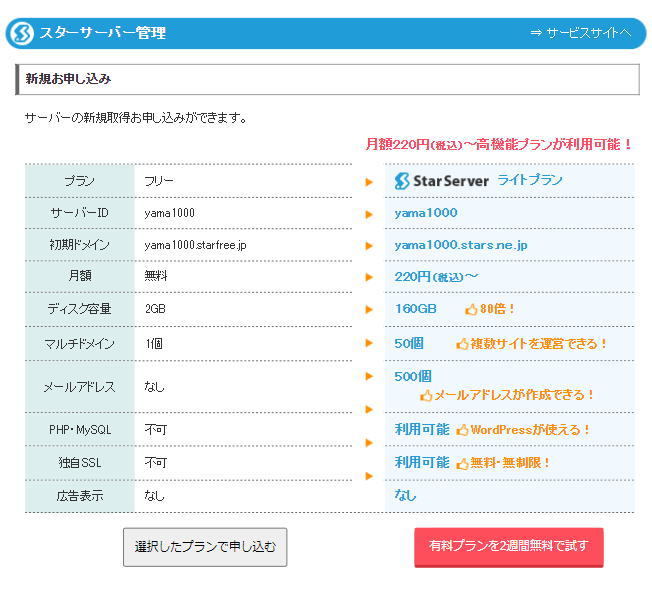Click the yama1000.starfree.jp initial domain value
Image resolution: width=652 pixels, height=602 pixels.
[x=195, y=245]
